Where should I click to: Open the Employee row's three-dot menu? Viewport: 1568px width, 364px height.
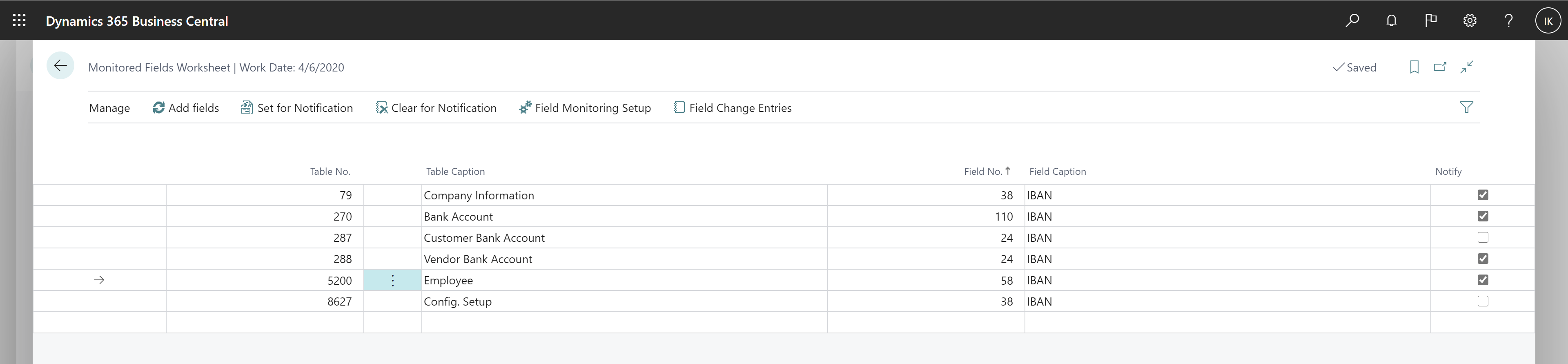[x=392, y=280]
